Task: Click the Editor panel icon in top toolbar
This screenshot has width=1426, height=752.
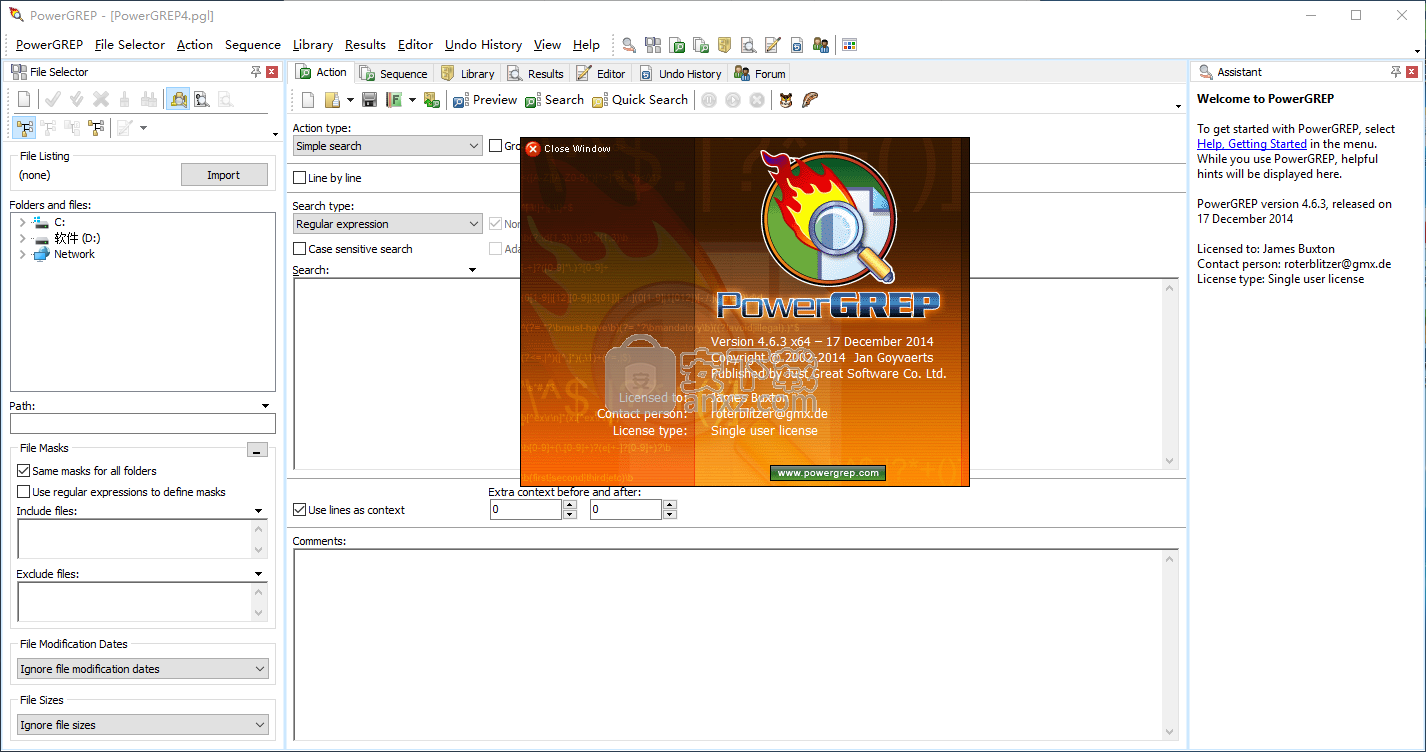Action: (x=772, y=45)
